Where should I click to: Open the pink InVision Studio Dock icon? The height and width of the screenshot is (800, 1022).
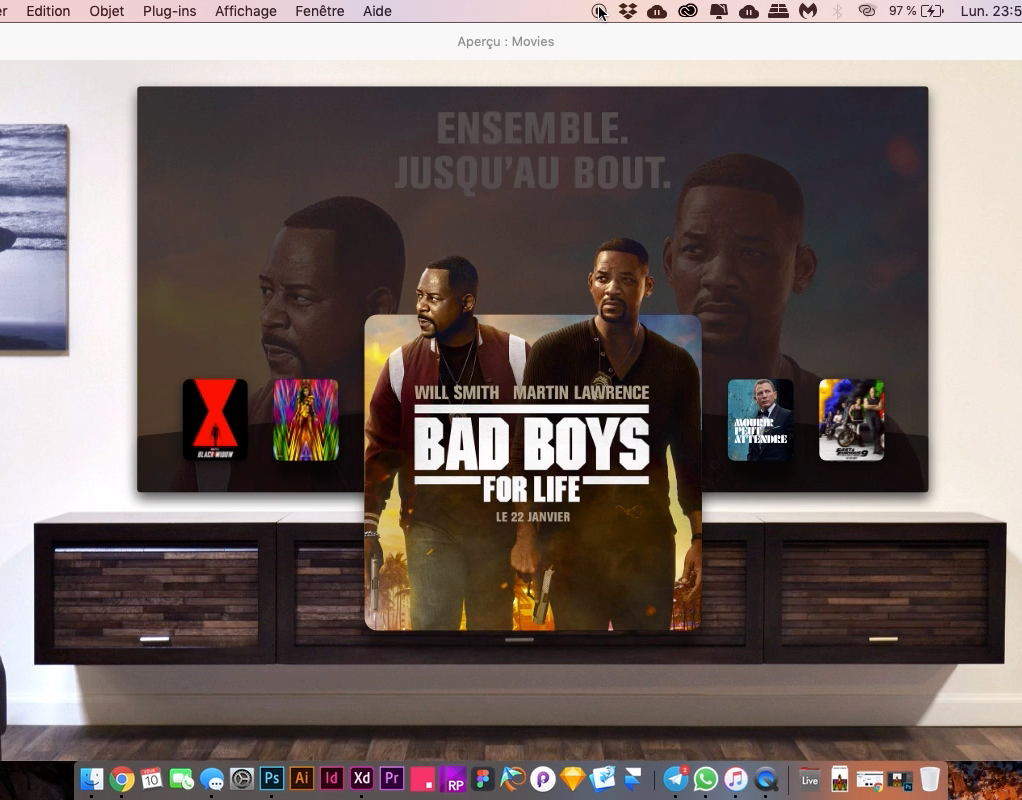(x=422, y=778)
